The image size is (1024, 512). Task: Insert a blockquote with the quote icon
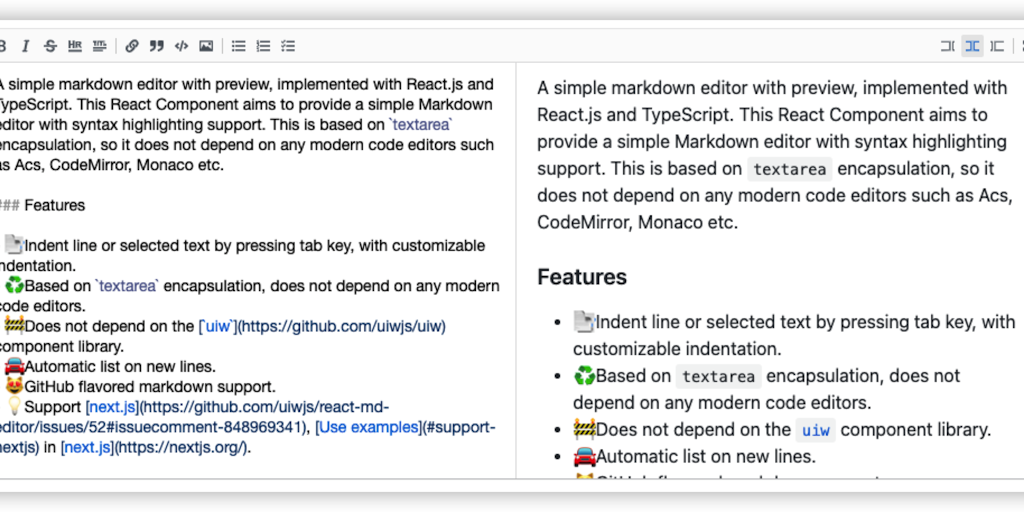156,46
